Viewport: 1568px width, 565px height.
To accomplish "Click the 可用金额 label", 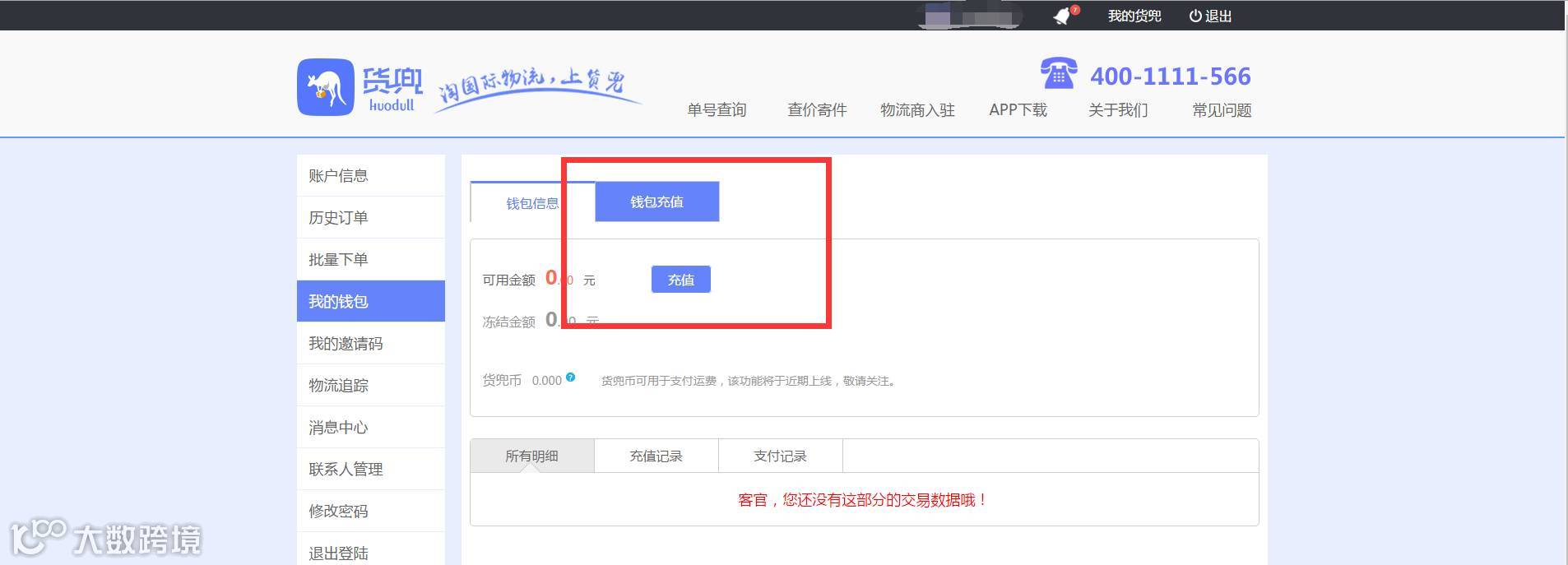I will (x=508, y=280).
